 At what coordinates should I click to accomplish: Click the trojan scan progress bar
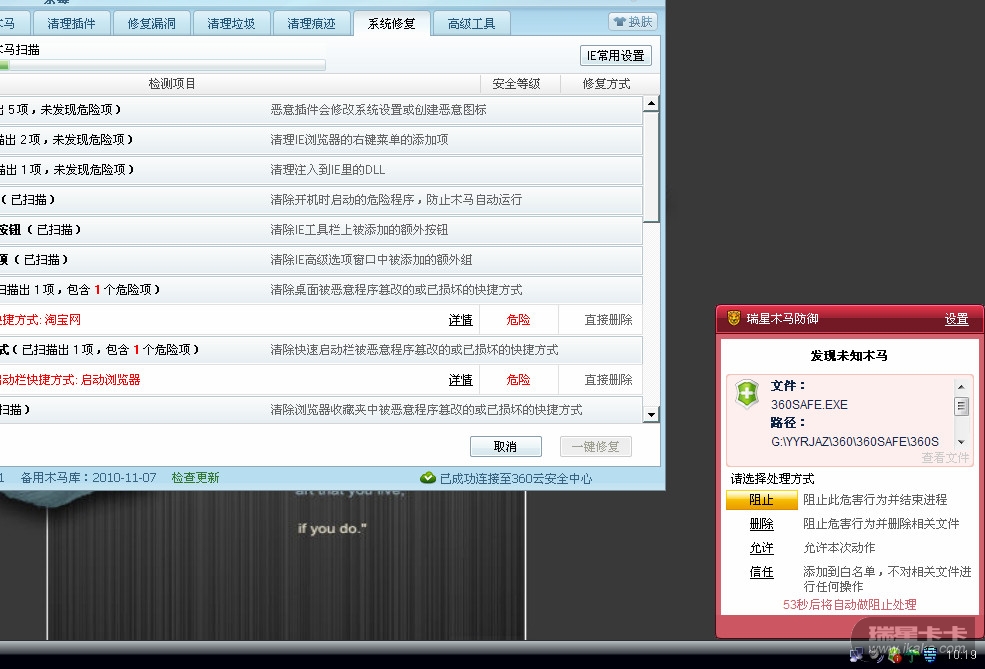[163, 65]
